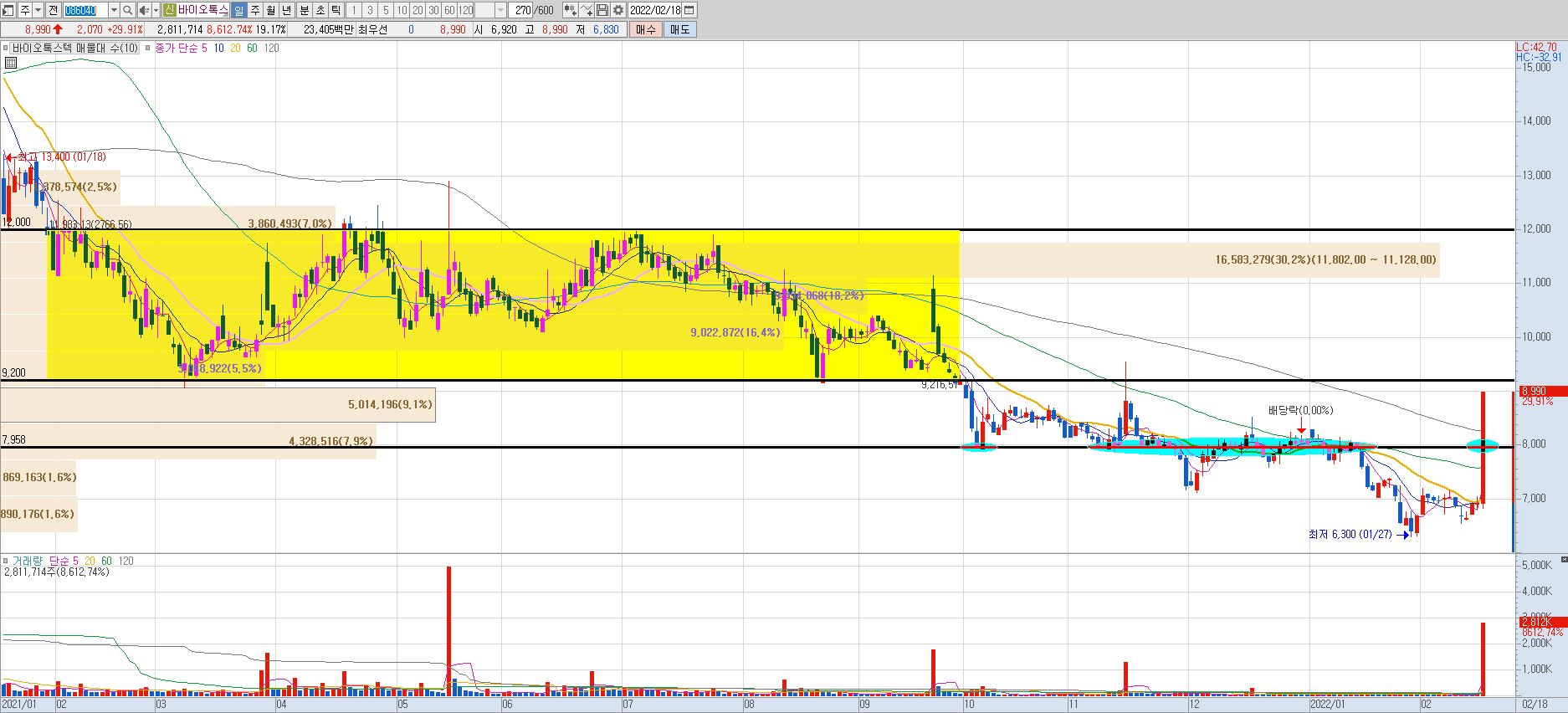Click the open price value 6,920
This screenshot has height=713, width=1568.
(504, 29)
